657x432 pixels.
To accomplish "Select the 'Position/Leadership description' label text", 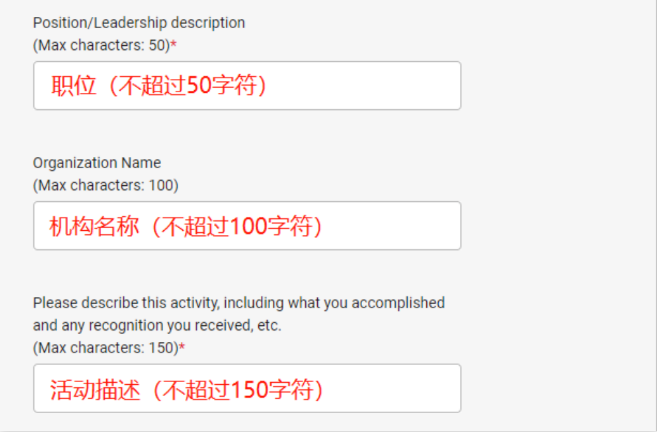I will pyautogui.click(x=139, y=23).
